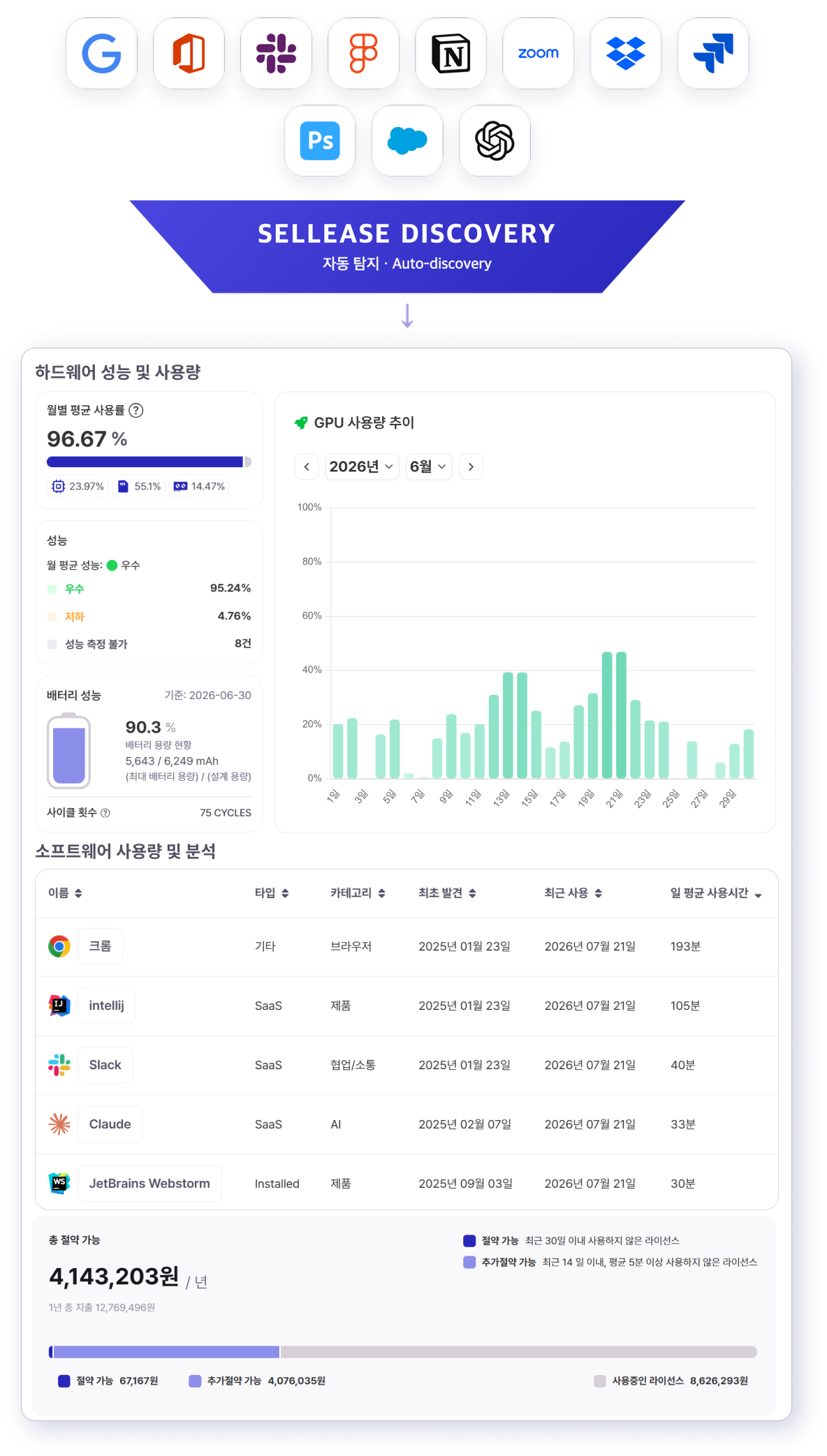Click the Slack name tag in table
827x1456 pixels.
[105, 1065]
